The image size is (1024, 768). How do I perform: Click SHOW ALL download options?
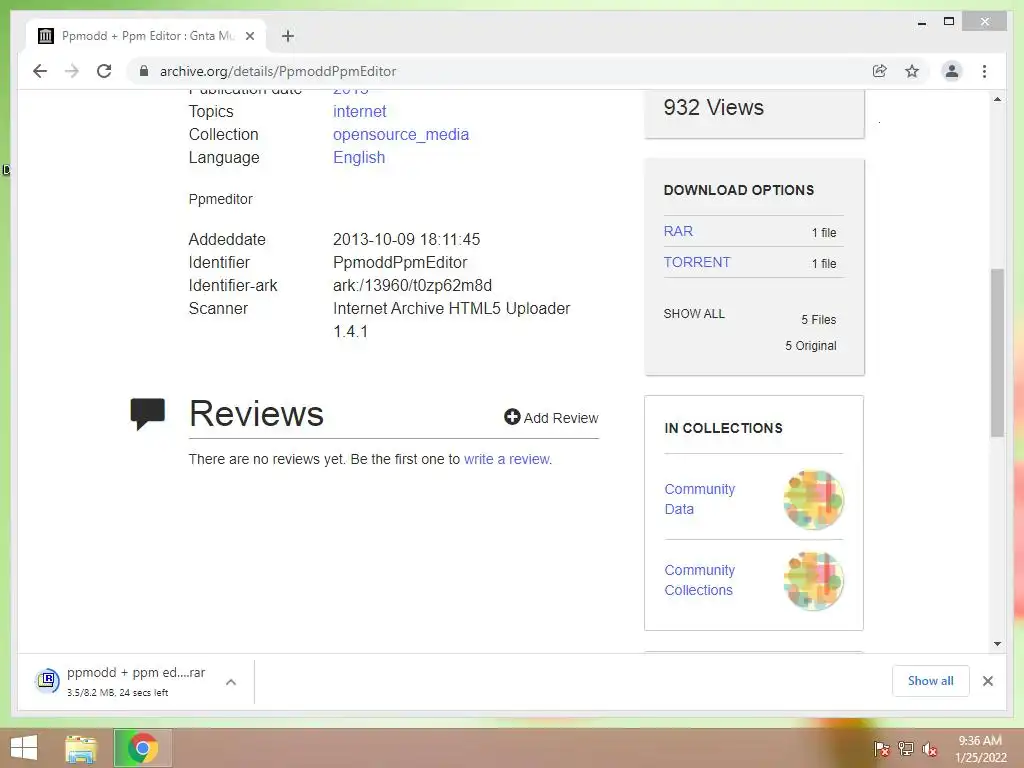click(694, 313)
